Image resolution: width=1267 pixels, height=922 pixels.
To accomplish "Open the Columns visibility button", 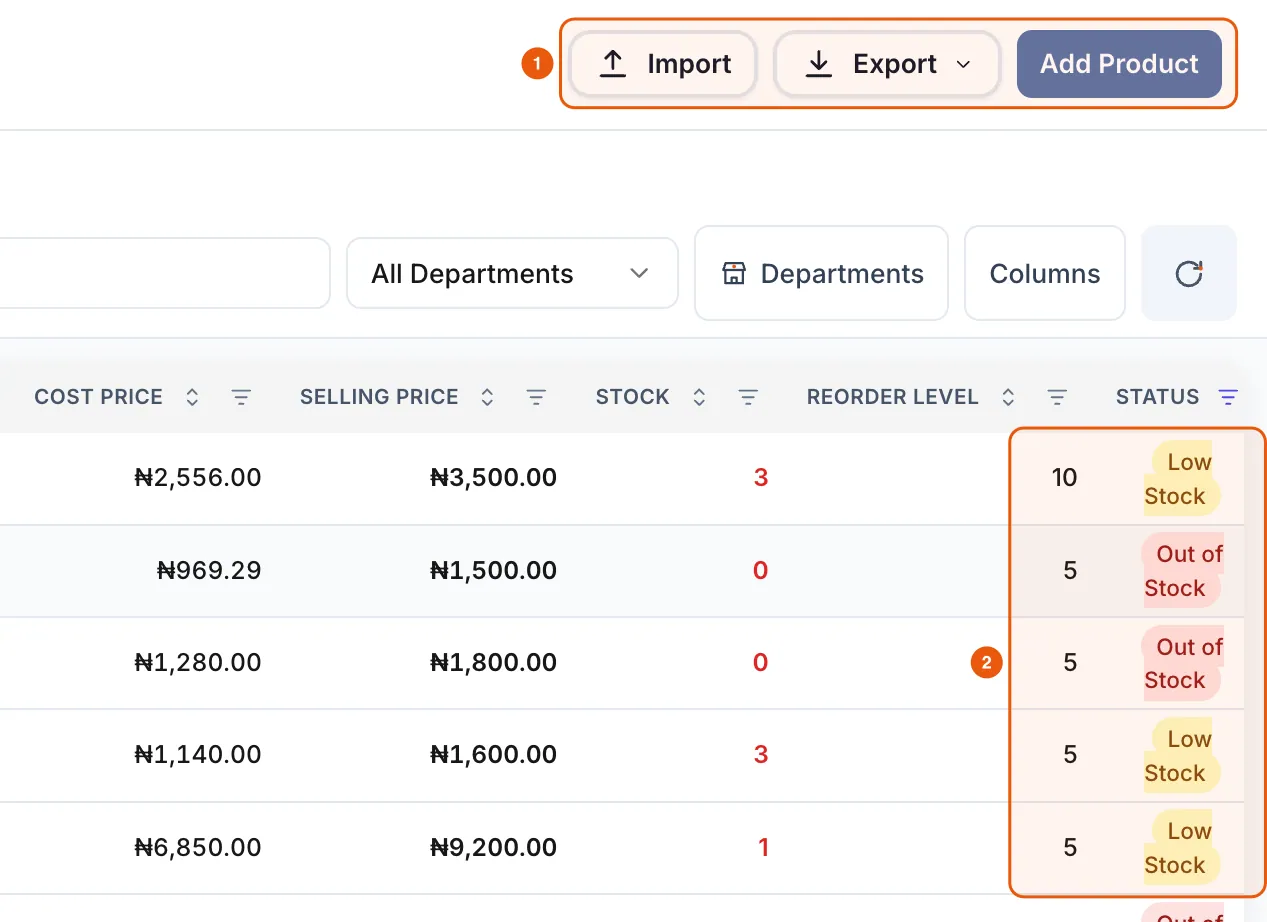I will [x=1045, y=273].
